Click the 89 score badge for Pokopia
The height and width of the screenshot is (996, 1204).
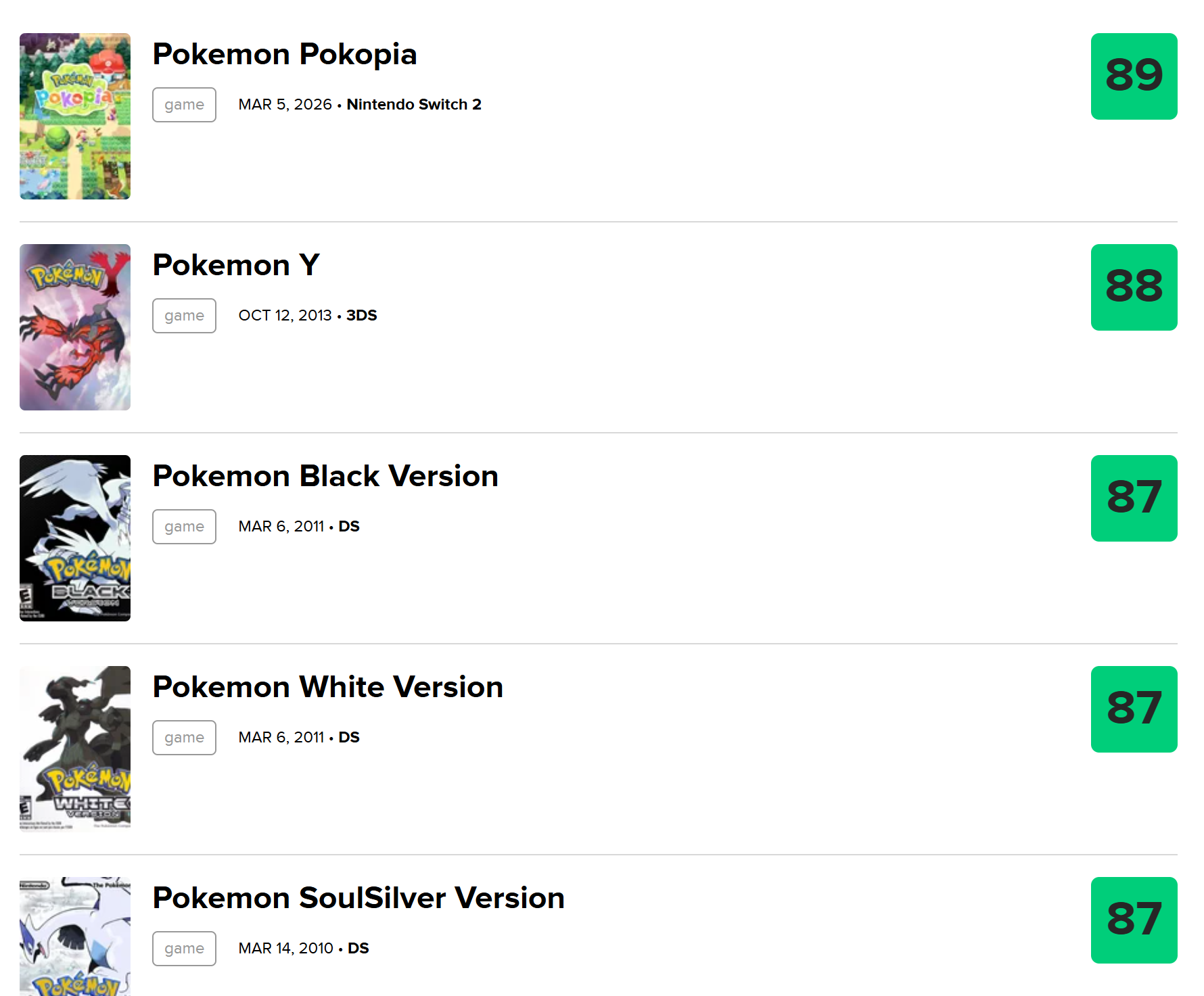(x=1134, y=76)
